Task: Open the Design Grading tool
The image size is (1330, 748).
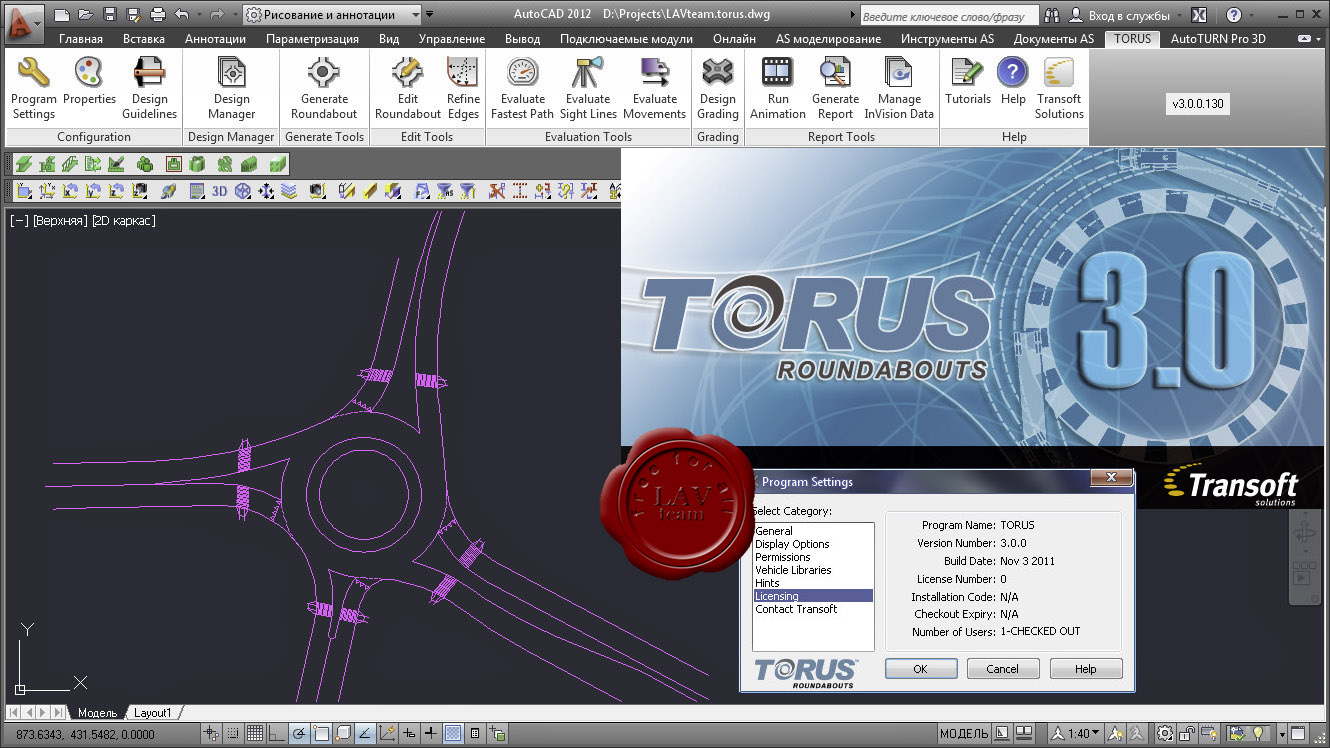Action: [717, 88]
